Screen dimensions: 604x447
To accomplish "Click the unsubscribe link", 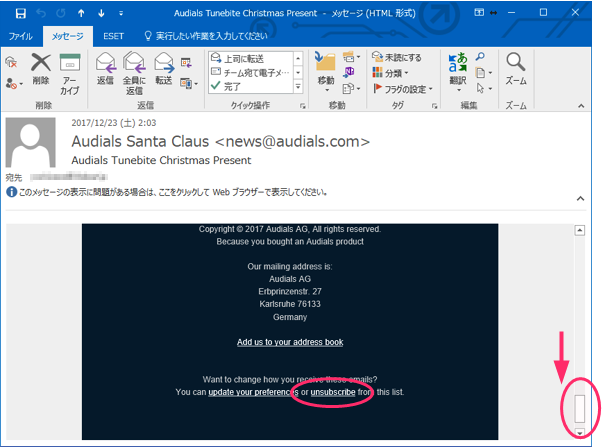I will [x=333, y=392].
